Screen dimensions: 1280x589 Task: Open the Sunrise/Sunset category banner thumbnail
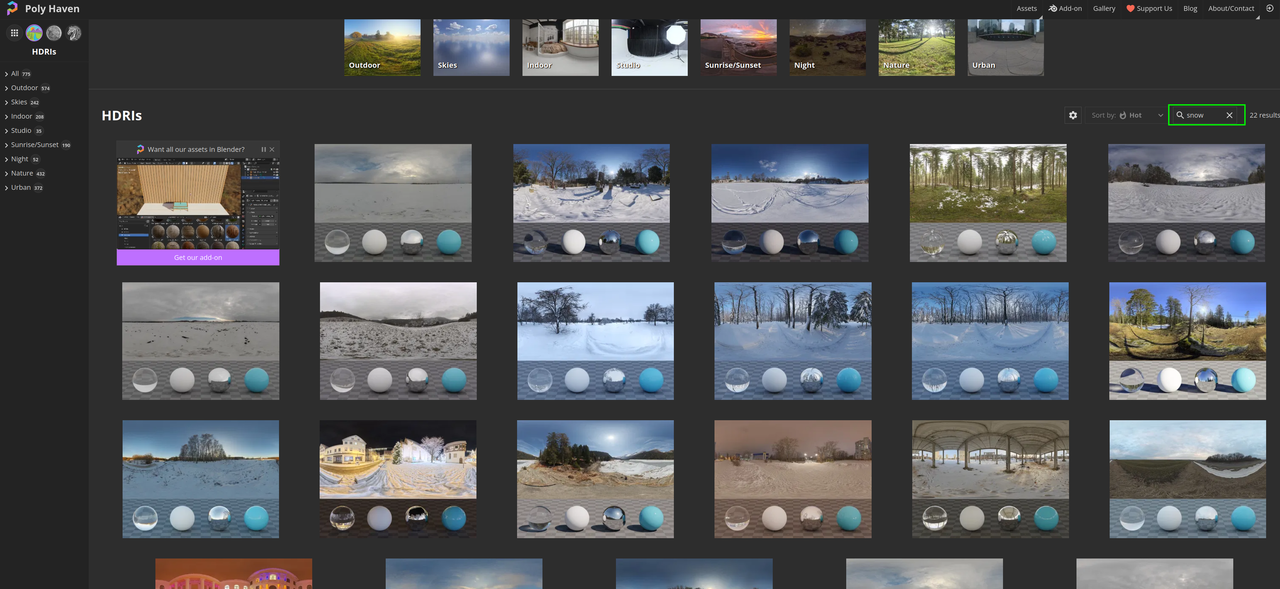coord(739,47)
